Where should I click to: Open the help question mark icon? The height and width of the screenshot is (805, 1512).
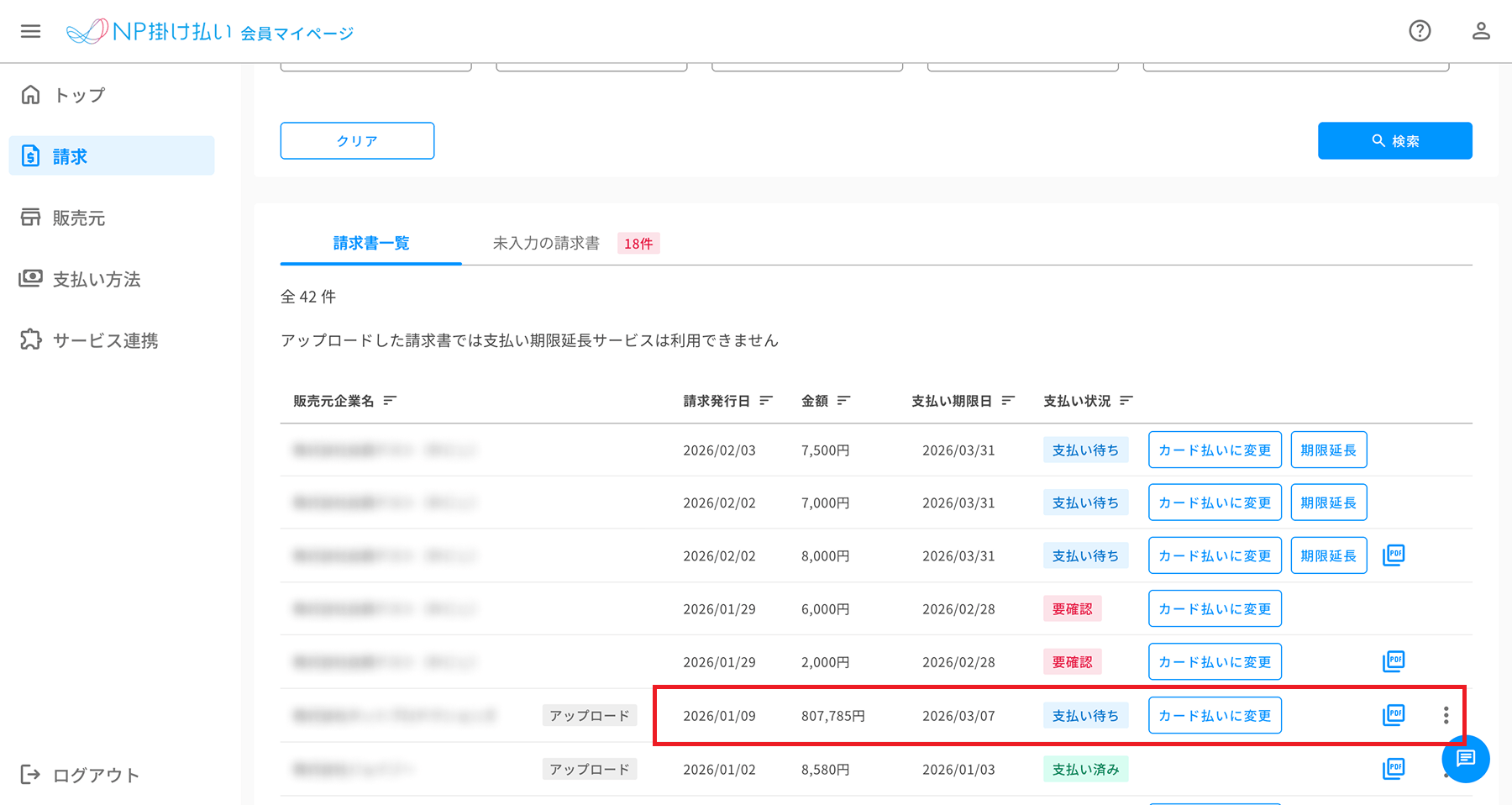(x=1420, y=31)
